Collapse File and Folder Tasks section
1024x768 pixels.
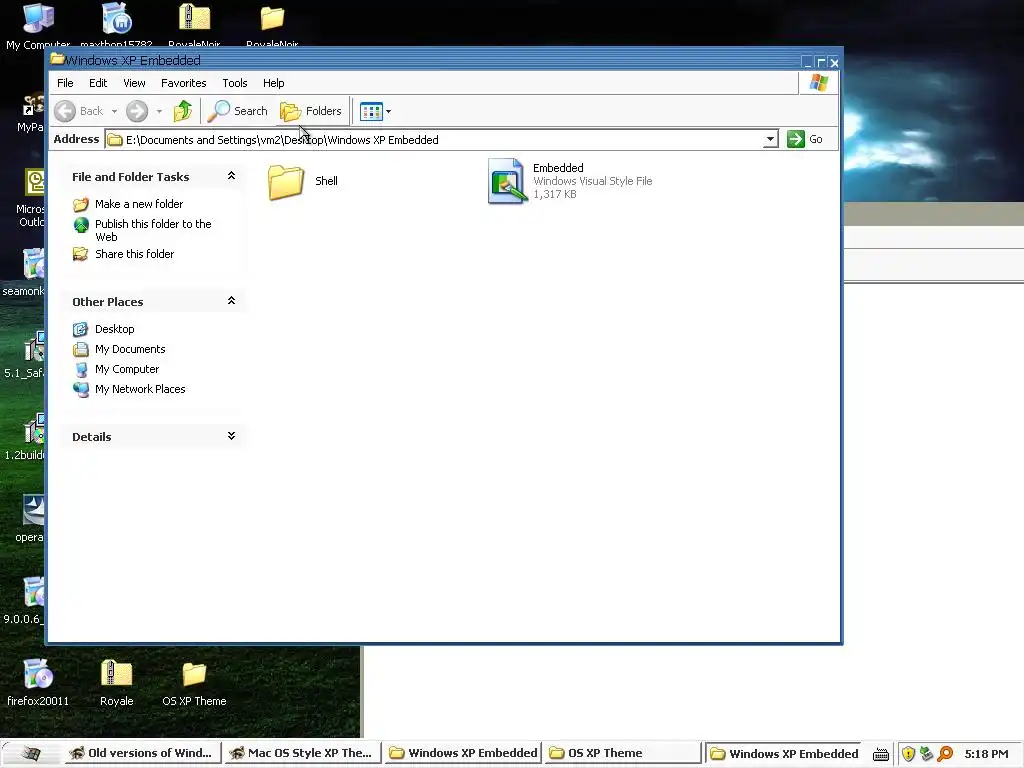(231, 176)
